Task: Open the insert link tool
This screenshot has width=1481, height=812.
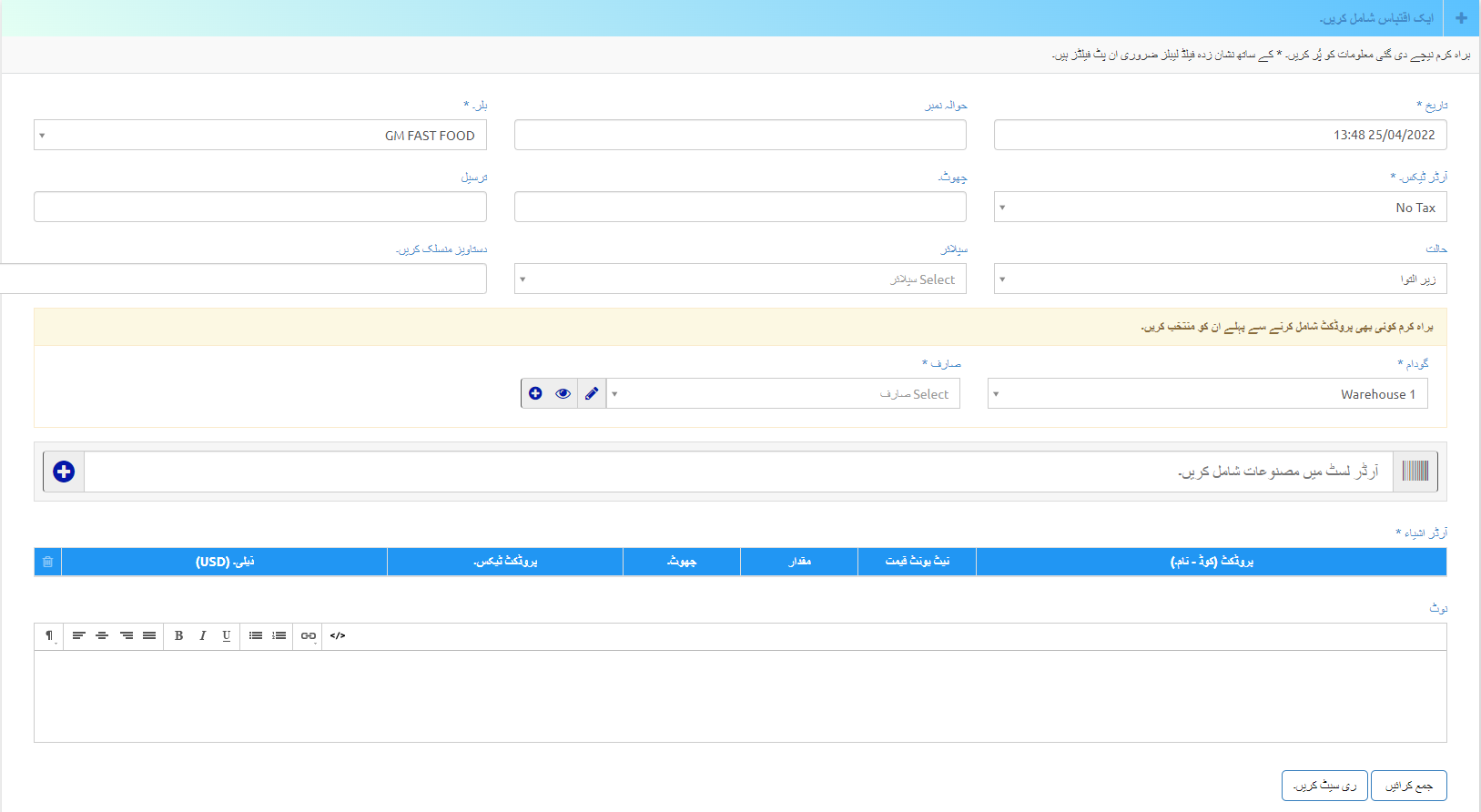Action: point(309,635)
